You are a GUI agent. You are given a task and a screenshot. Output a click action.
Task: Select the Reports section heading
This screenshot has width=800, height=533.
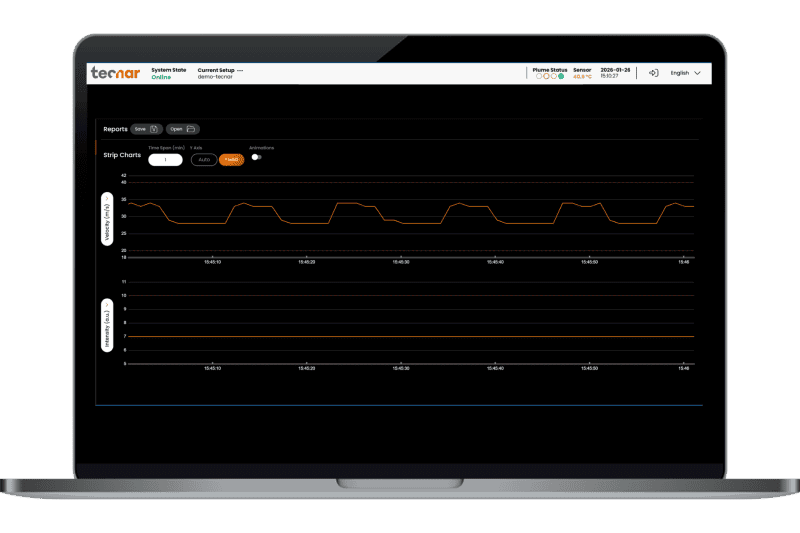(115, 129)
